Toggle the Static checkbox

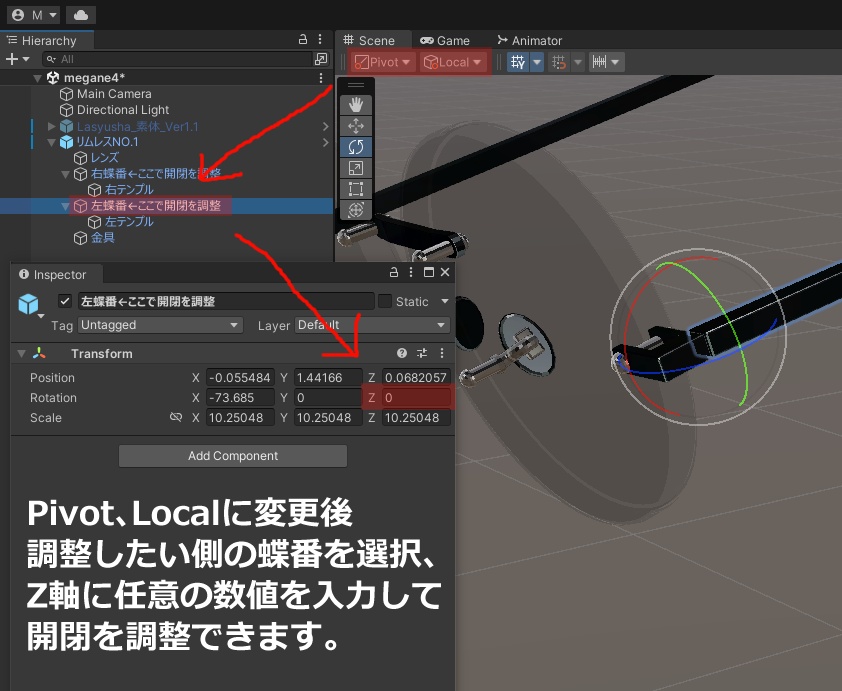[x=384, y=301]
